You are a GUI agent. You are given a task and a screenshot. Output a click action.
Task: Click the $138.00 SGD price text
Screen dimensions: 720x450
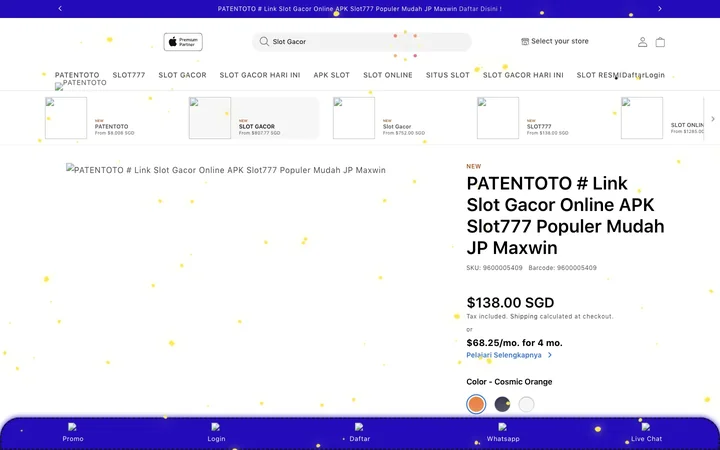[x=510, y=303]
